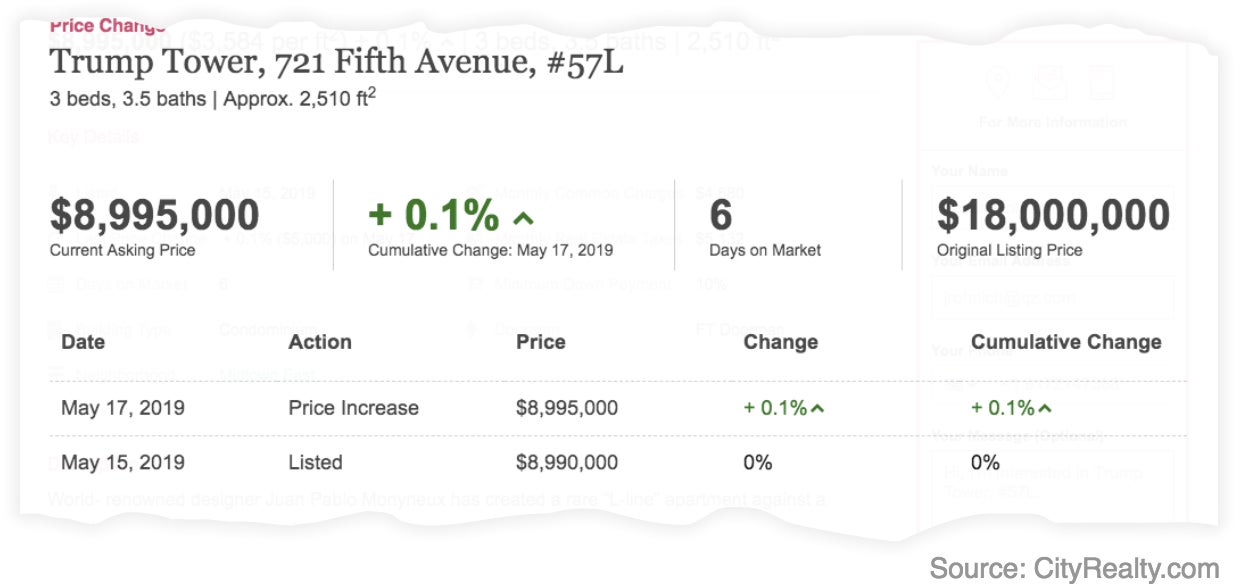
Task: Click the faded email address input field
Action: 1052,297
